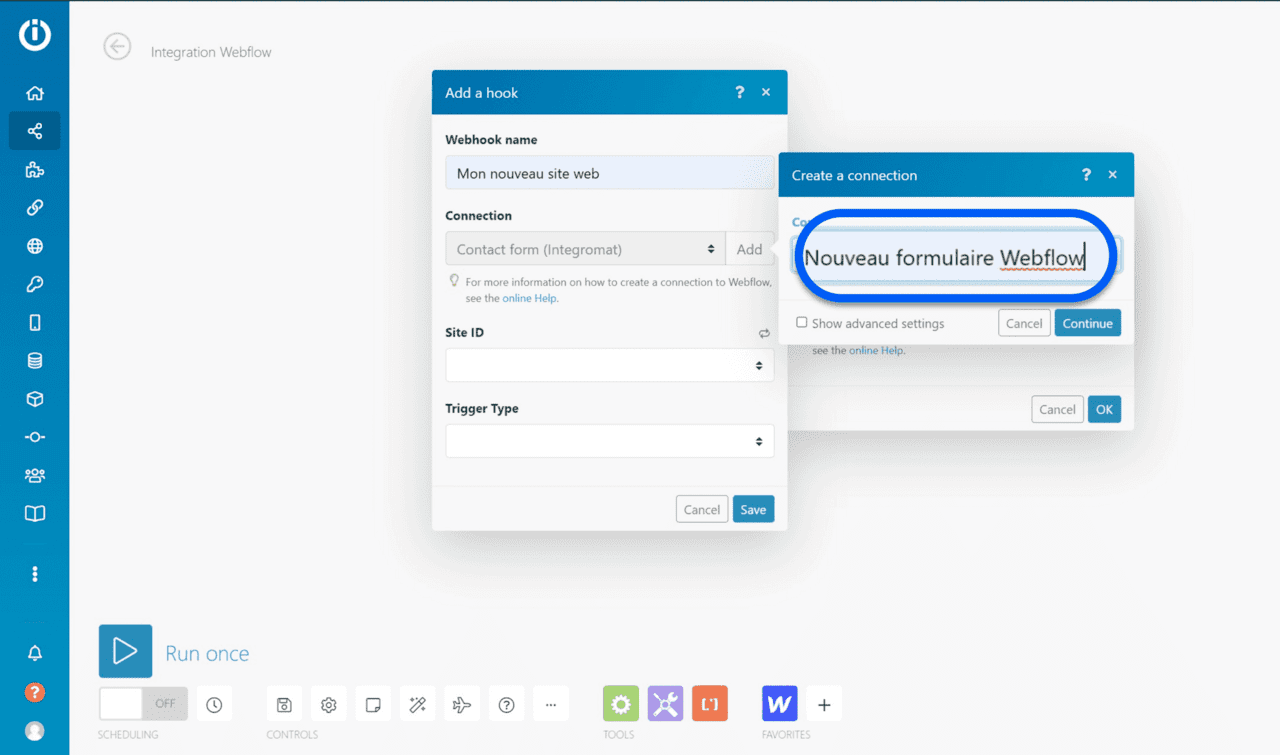1280x755 pixels.
Task: Open the online Help link in Add a hook
Action: point(529,298)
